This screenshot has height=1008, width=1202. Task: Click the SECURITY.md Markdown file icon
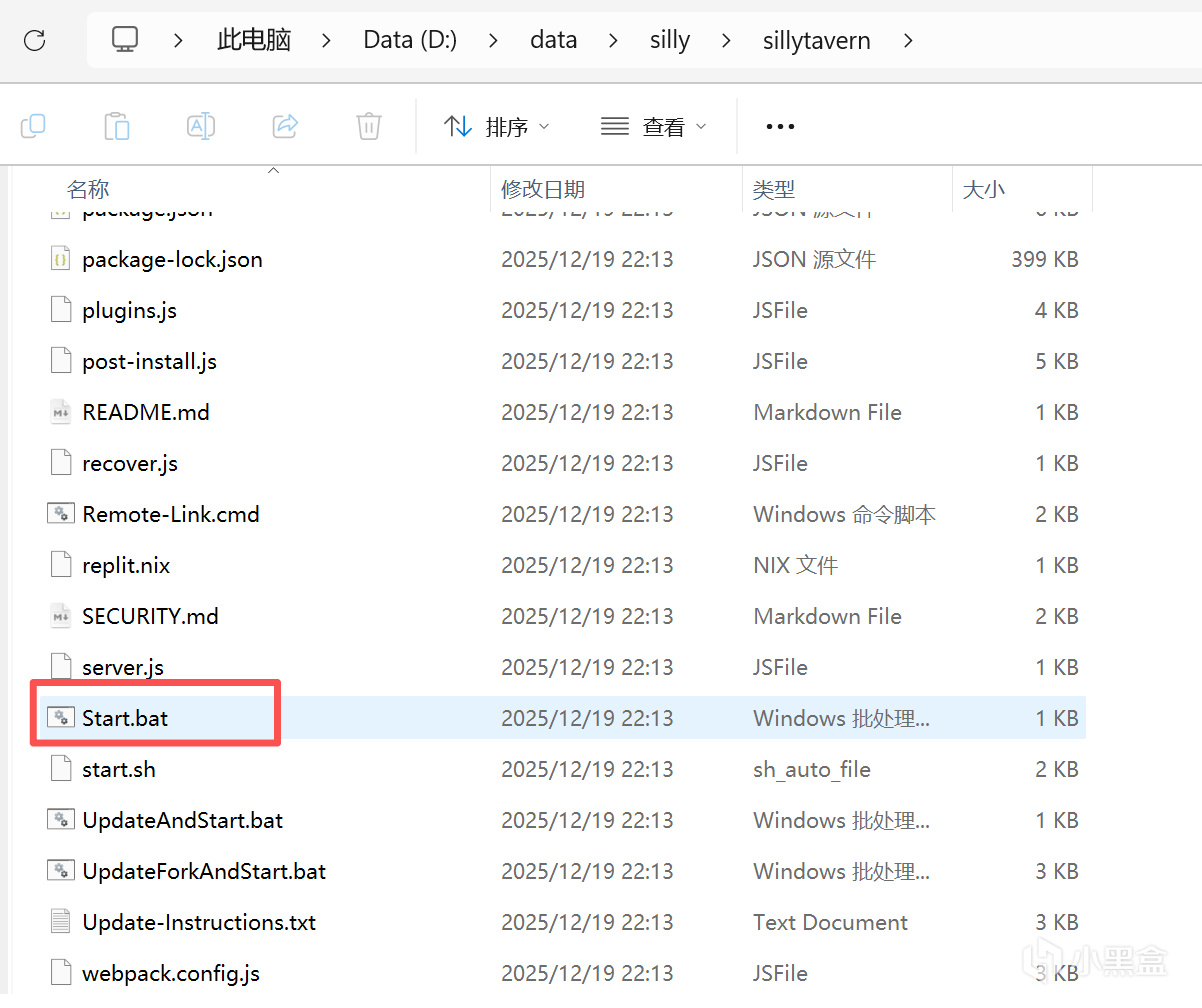pos(61,616)
